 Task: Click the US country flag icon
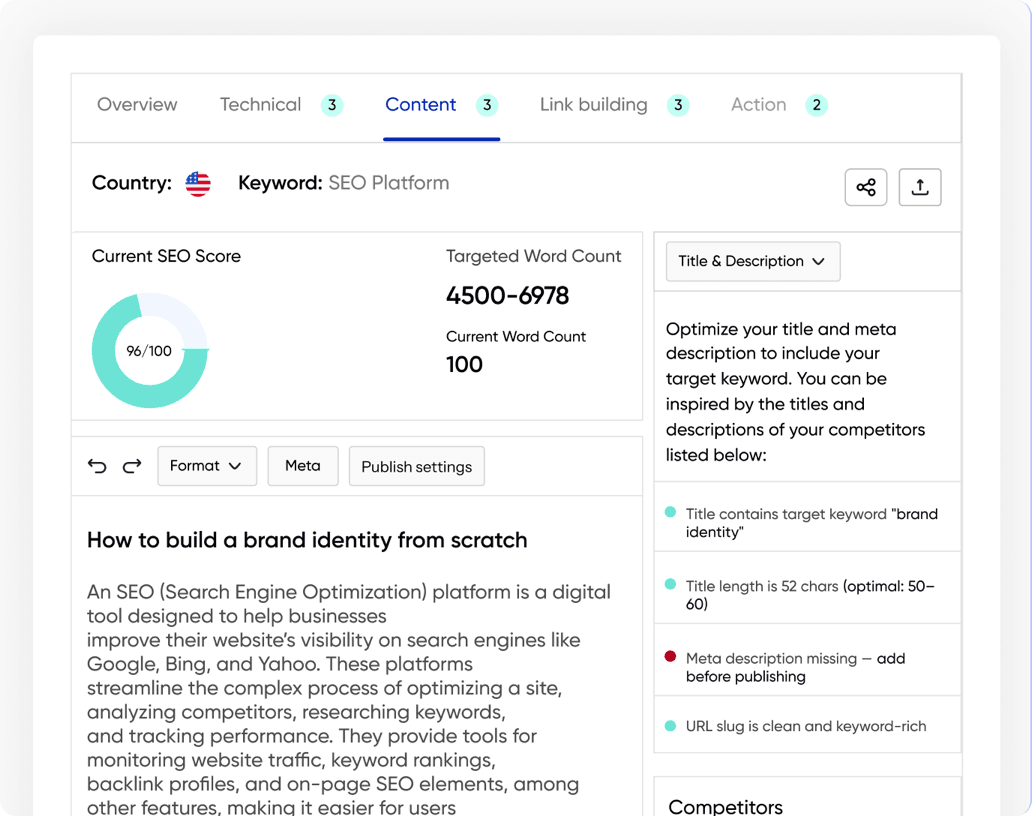pyautogui.click(x=198, y=184)
